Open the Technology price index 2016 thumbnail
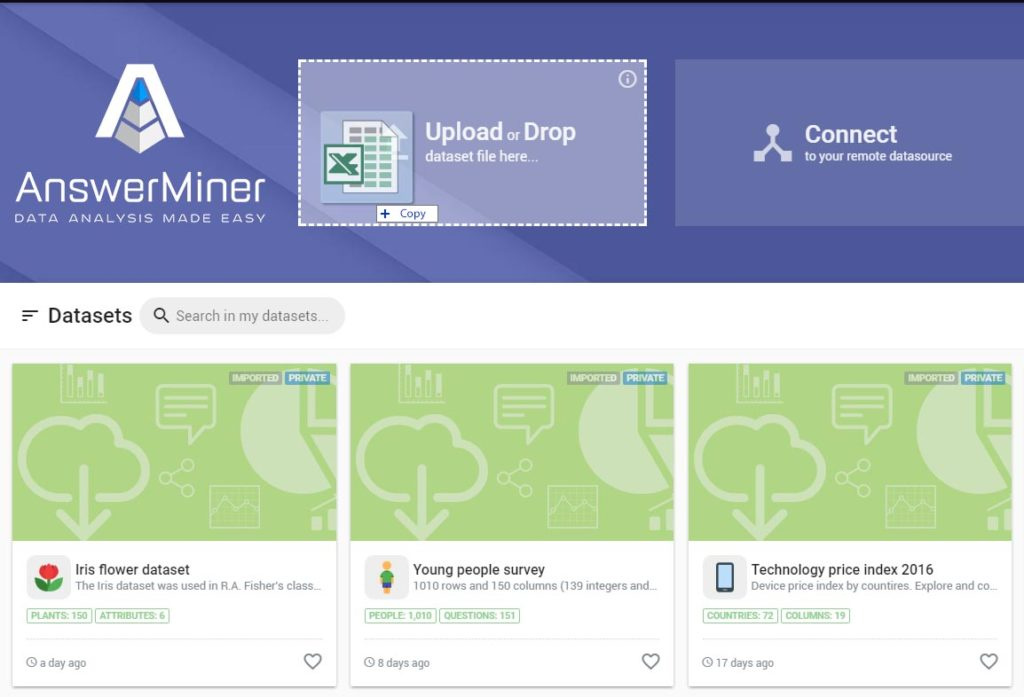This screenshot has width=1024, height=697. pos(850,452)
